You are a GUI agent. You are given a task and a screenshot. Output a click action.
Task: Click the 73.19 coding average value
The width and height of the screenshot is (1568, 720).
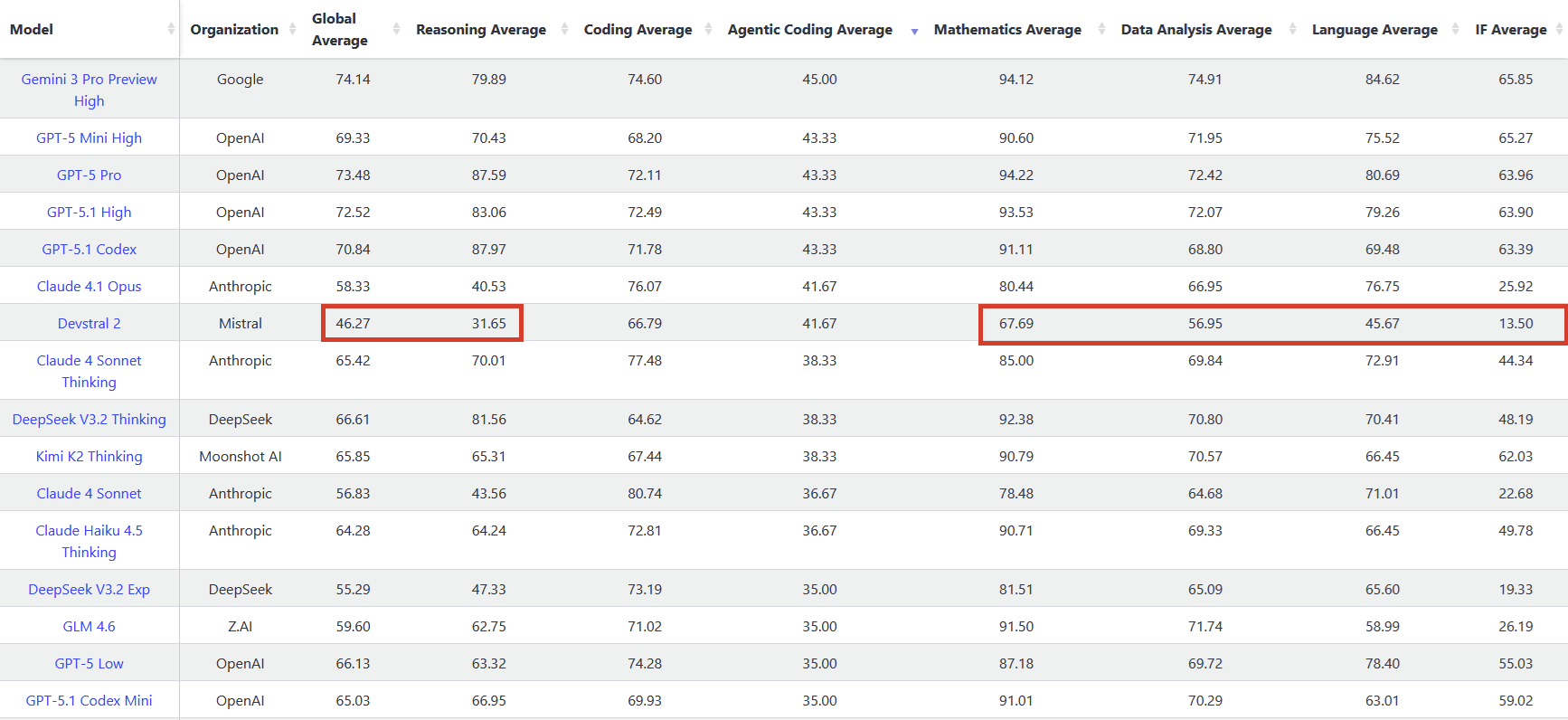coord(645,589)
